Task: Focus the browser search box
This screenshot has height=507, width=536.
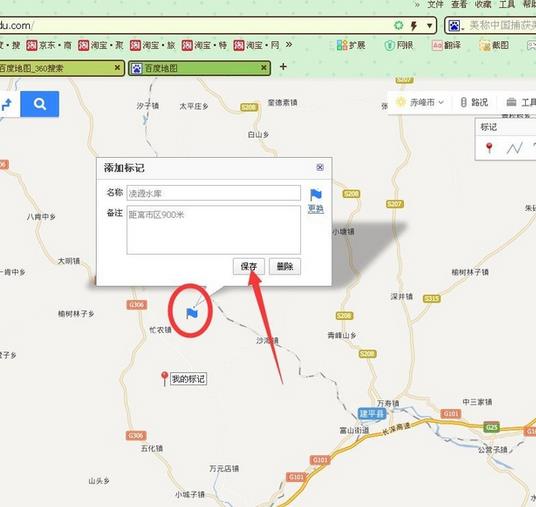Action: tap(501, 26)
